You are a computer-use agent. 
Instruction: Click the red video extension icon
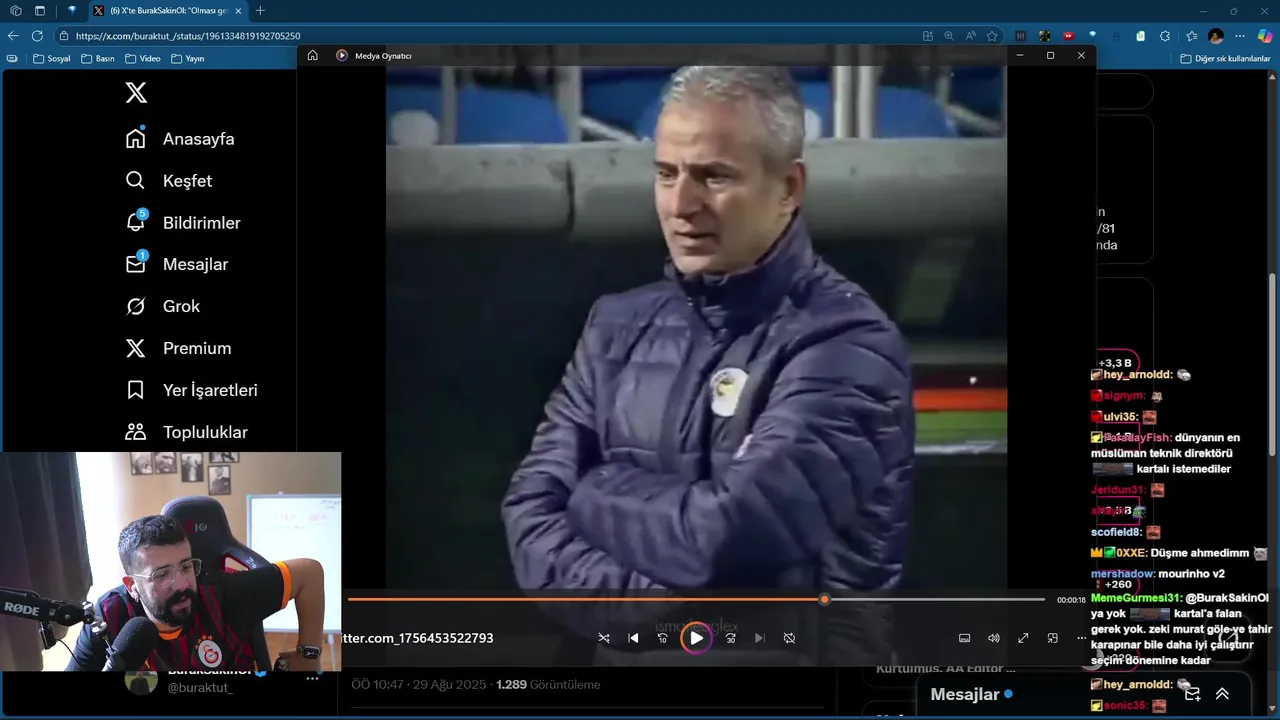coord(1068,36)
